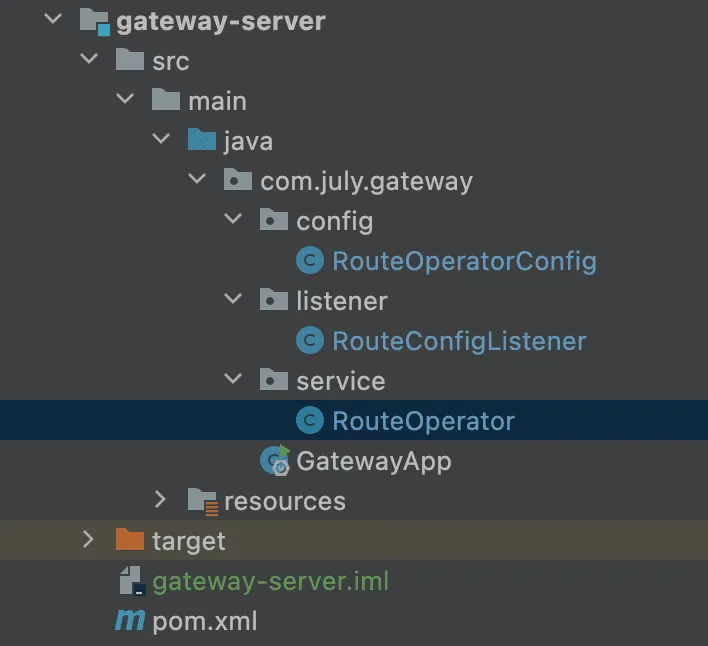708x646 pixels.
Task: Click the resources folder icon
Action: coord(202,501)
